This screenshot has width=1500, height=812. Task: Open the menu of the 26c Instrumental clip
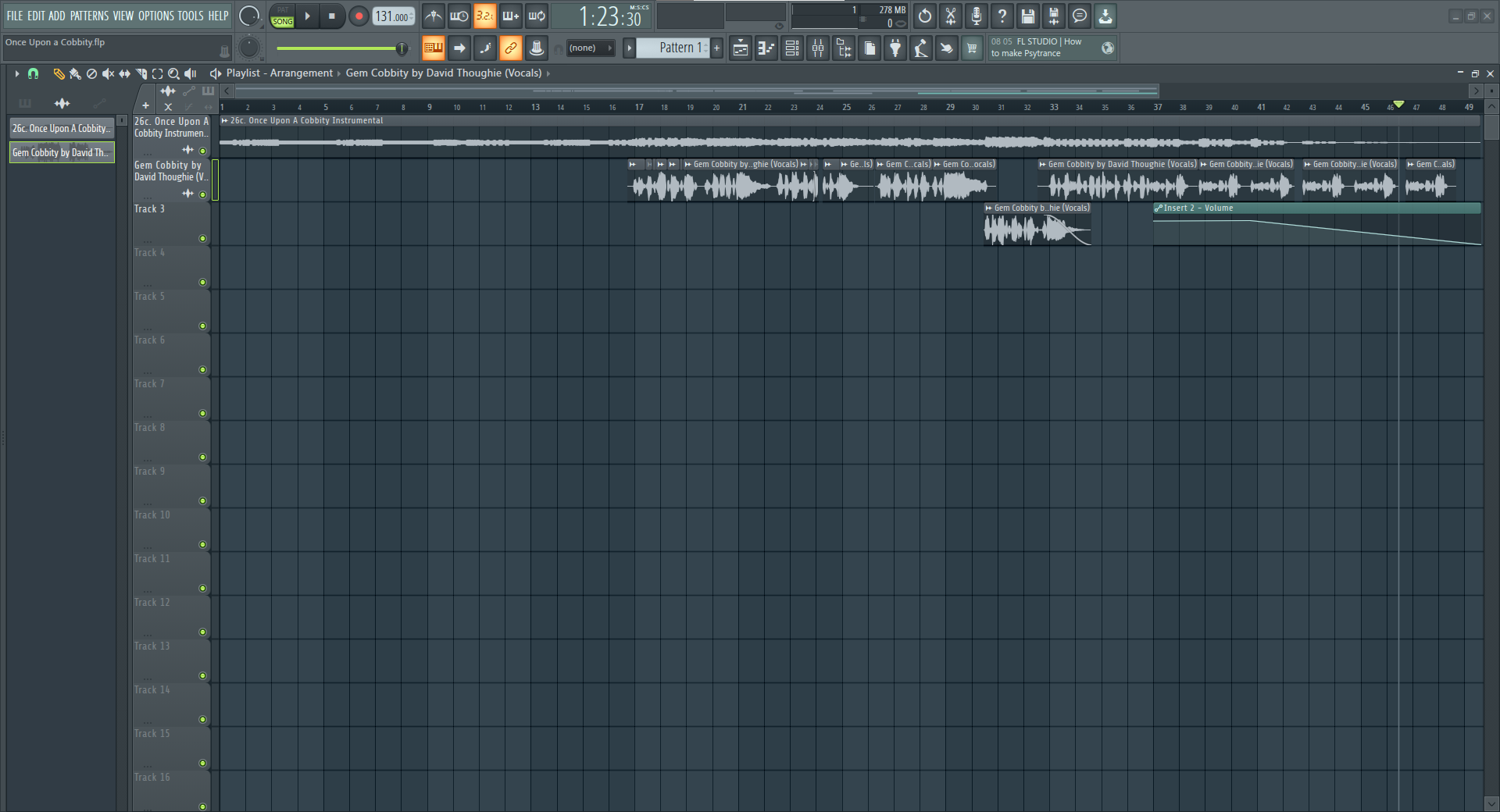tap(224, 121)
